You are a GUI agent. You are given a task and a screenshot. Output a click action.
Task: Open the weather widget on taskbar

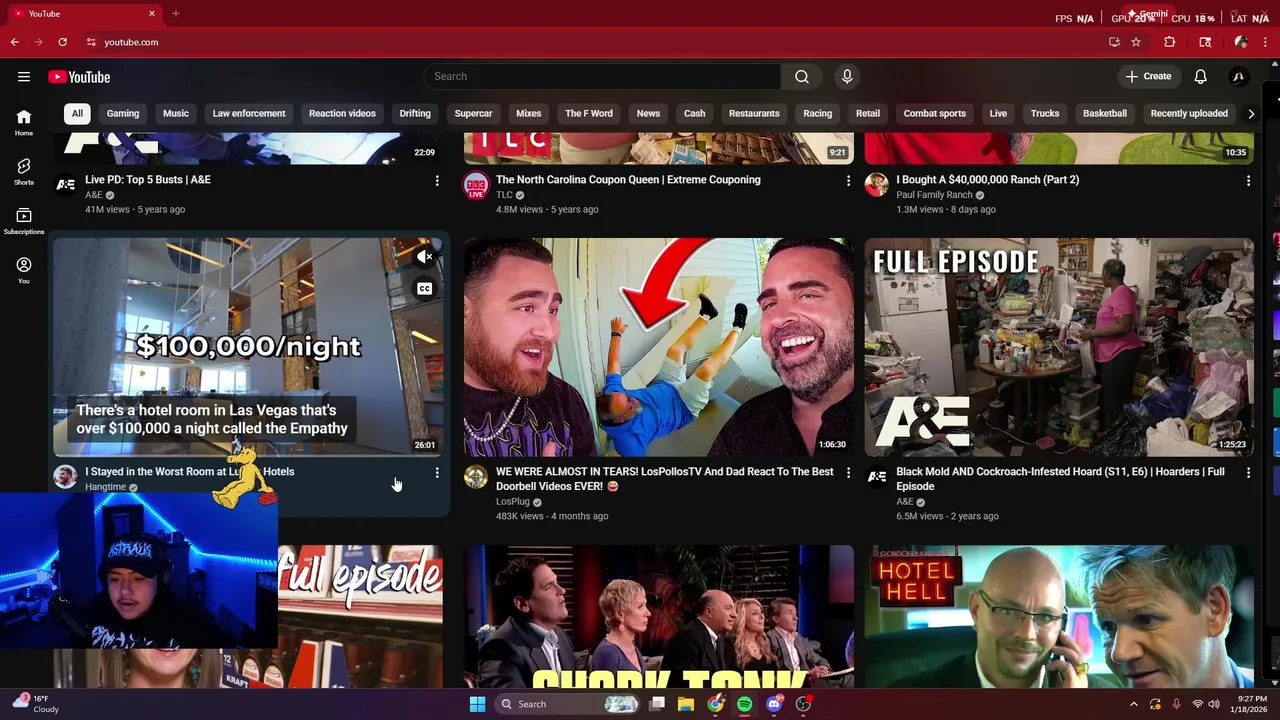pyautogui.click(x=35, y=704)
